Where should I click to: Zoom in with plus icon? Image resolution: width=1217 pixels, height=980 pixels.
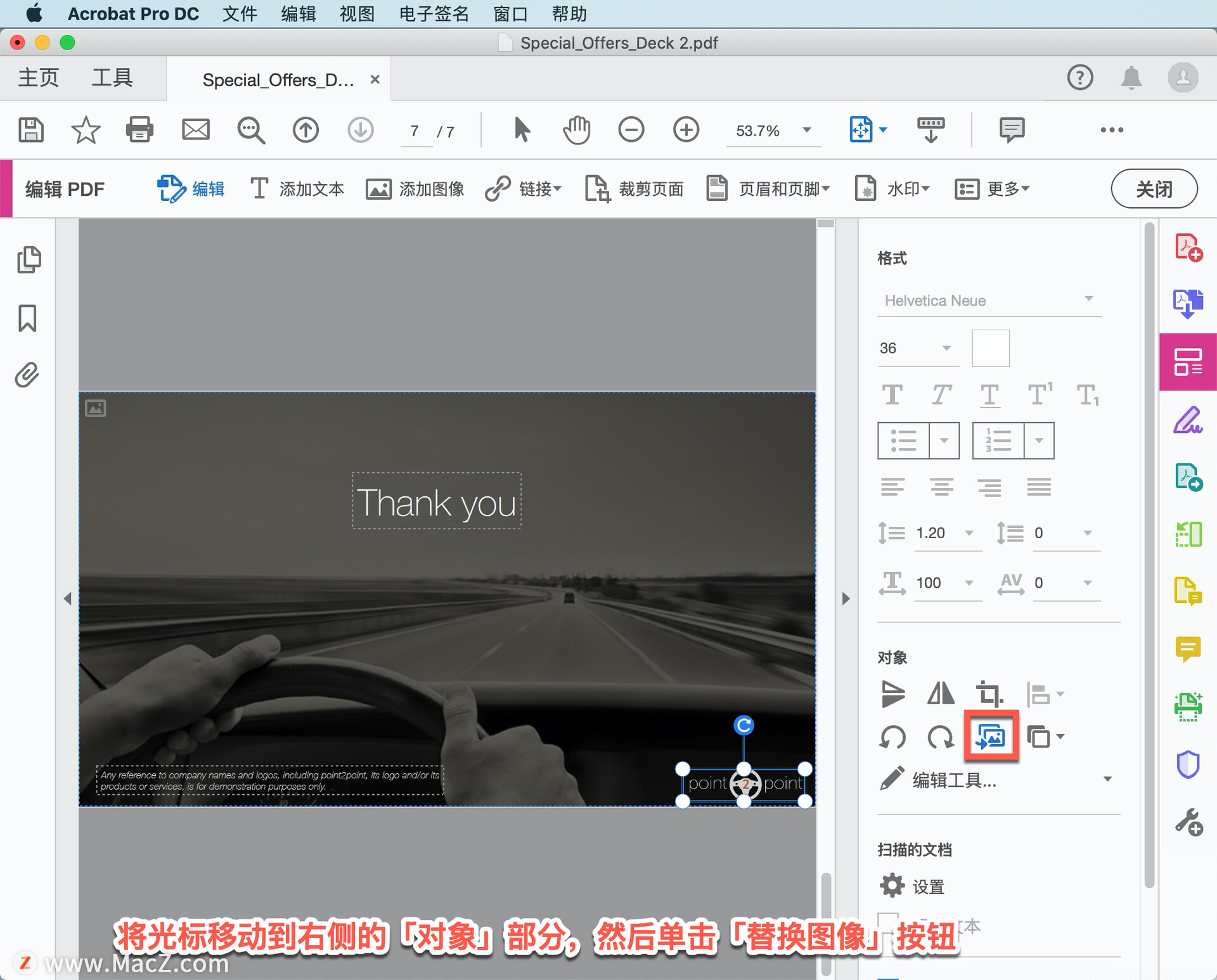[686, 130]
